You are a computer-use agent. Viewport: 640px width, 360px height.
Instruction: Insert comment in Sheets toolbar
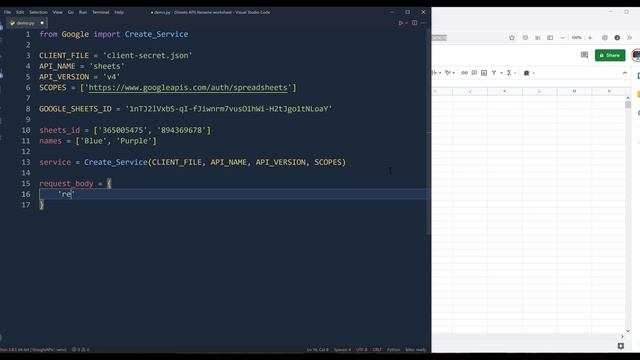coord(474,73)
